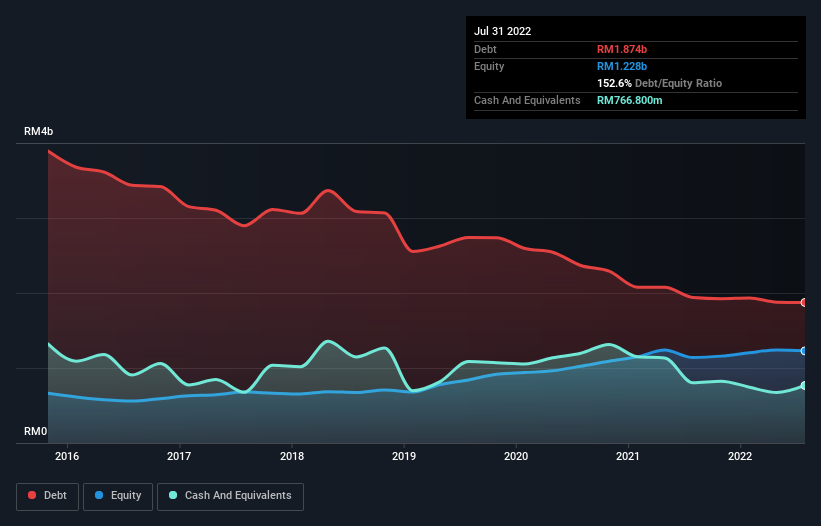This screenshot has height=526, width=821.
Task: Select the 2017 x-axis label
Action: pos(179,456)
